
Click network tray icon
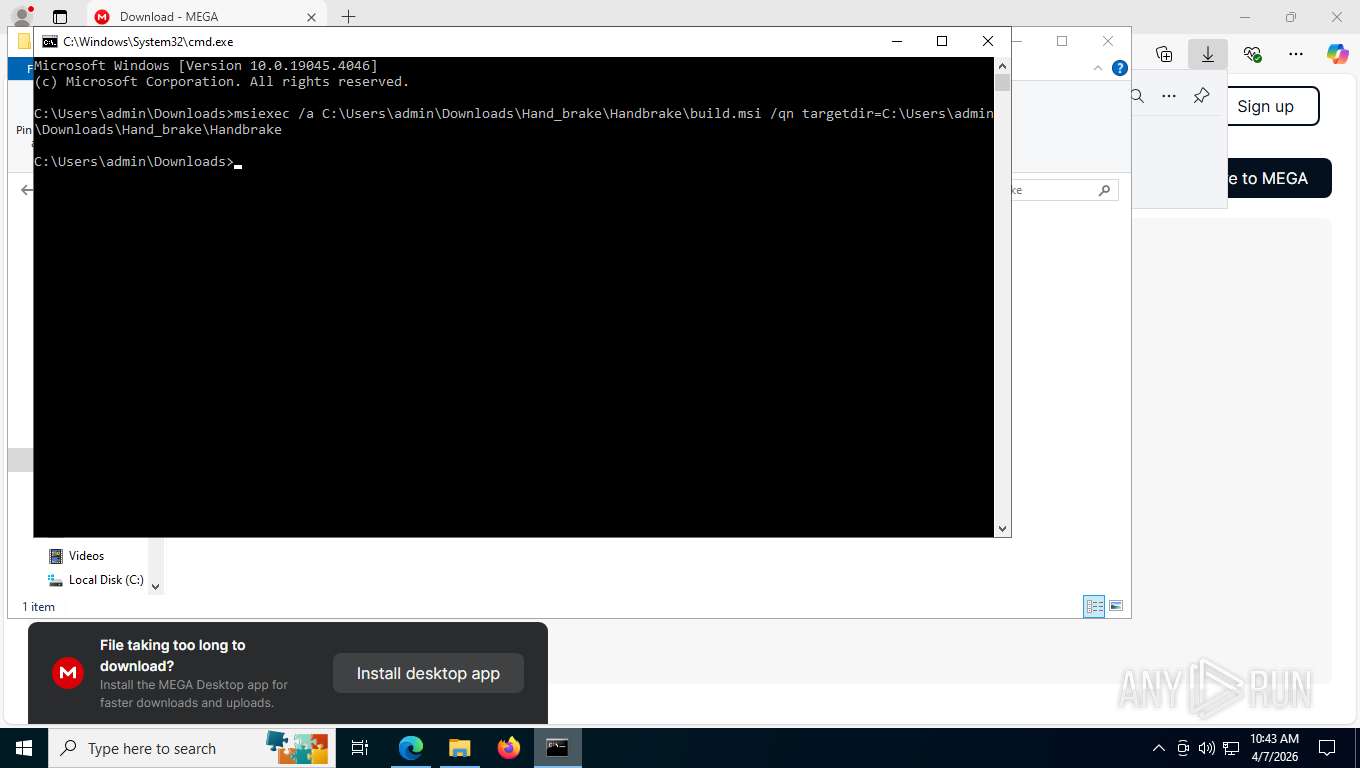[1230, 748]
